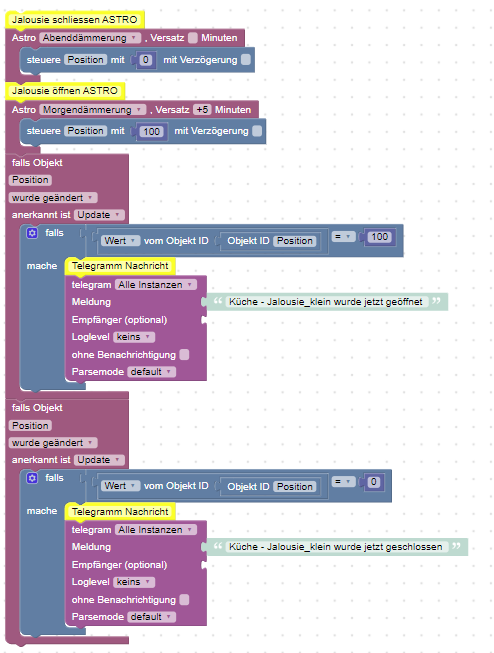Enable 'ohne Benachrichtigung' in geschlossen Telegram block
The image size is (494, 653).
pos(184,599)
